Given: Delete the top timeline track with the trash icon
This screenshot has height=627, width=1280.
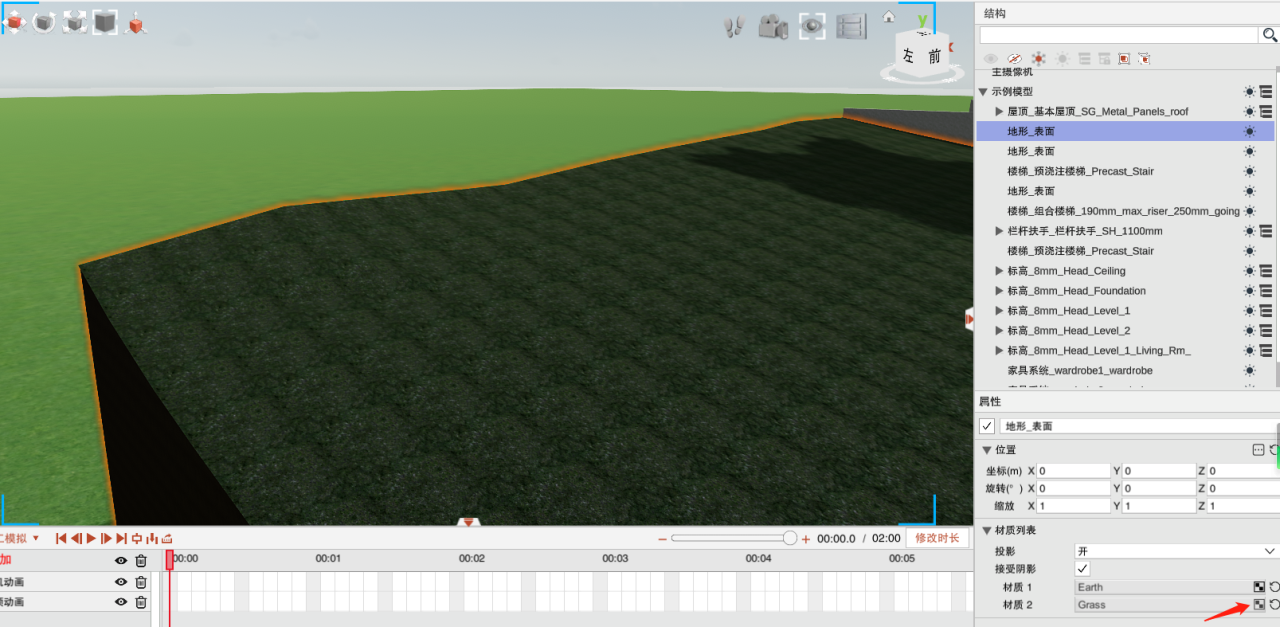Looking at the screenshot, I should pyautogui.click(x=141, y=561).
